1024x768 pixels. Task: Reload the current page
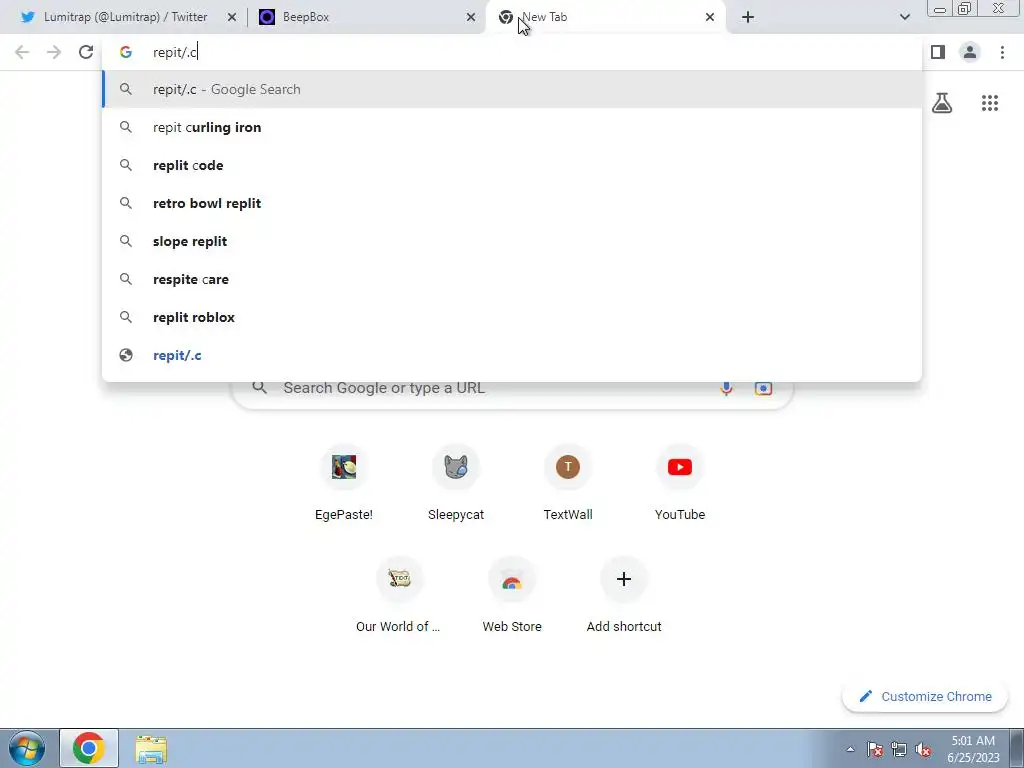coord(86,52)
